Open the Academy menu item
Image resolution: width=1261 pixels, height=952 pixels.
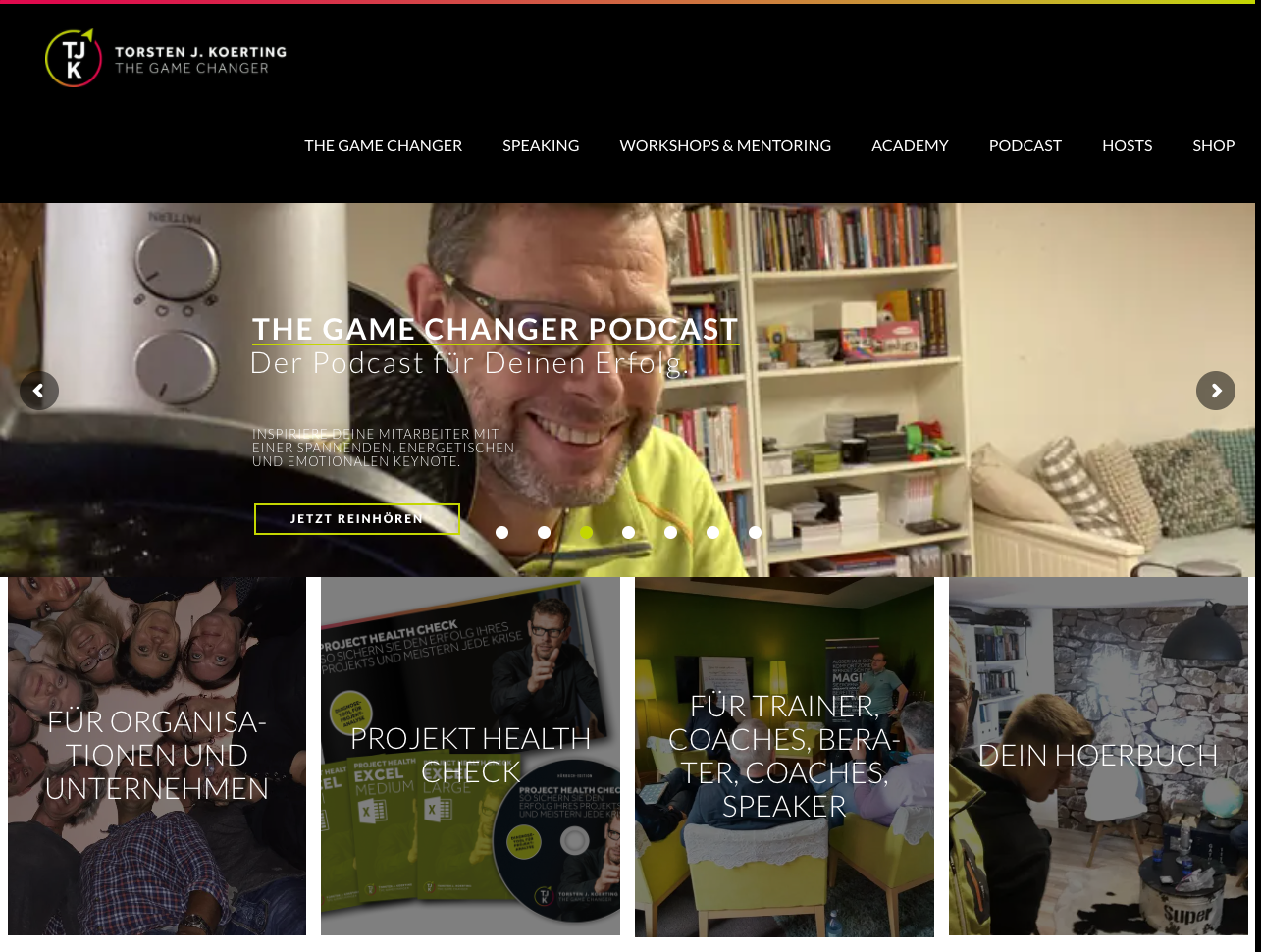[910, 145]
